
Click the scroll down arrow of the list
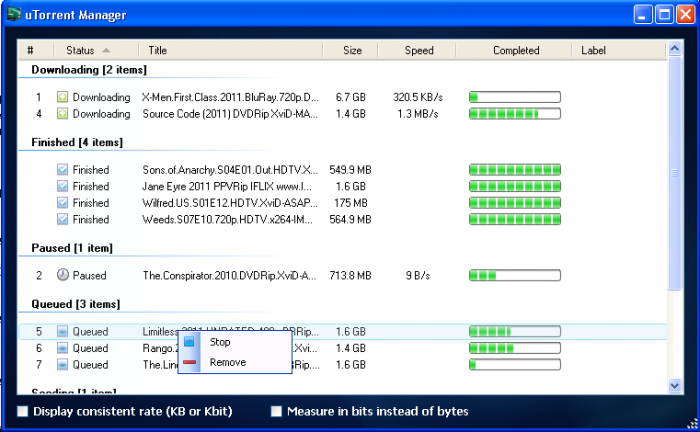(675, 385)
